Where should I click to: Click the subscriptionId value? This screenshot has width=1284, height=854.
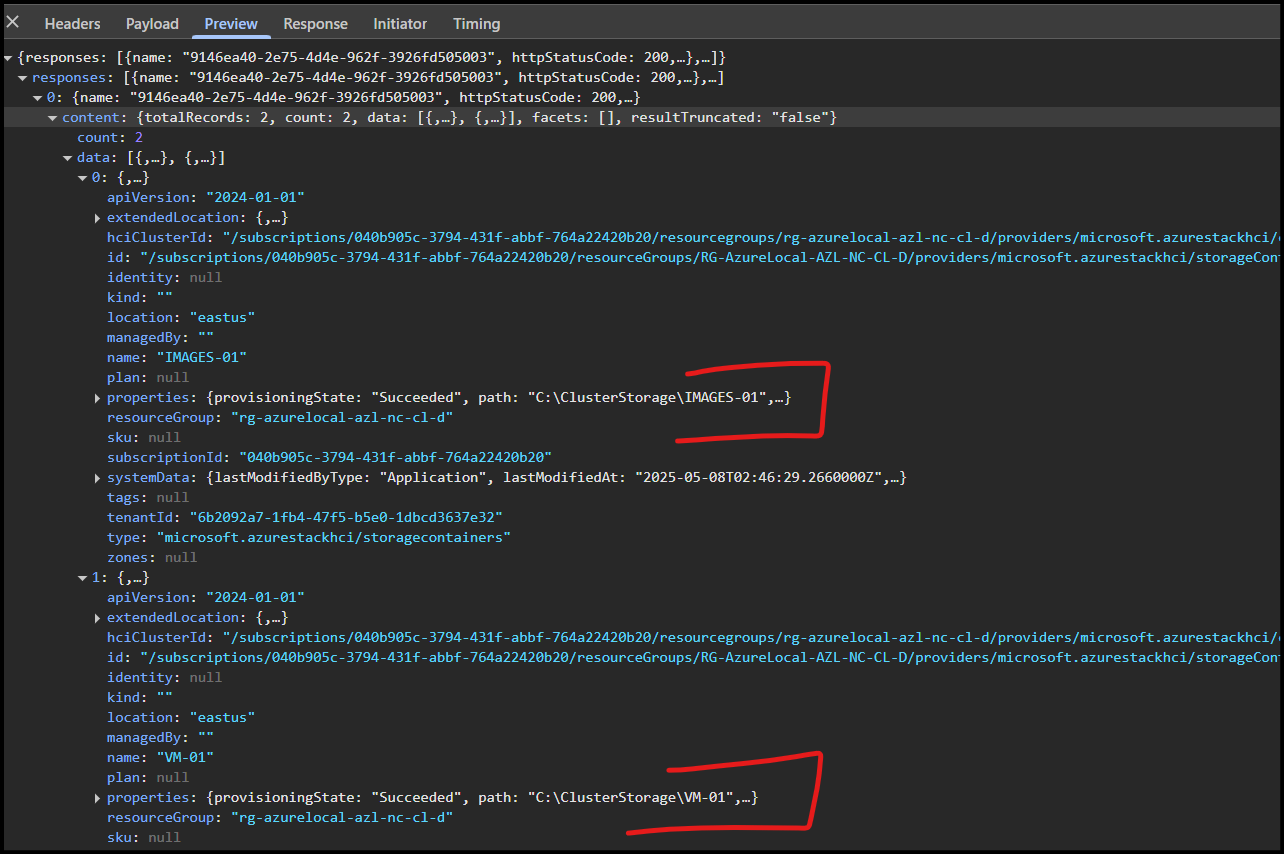[395, 458]
